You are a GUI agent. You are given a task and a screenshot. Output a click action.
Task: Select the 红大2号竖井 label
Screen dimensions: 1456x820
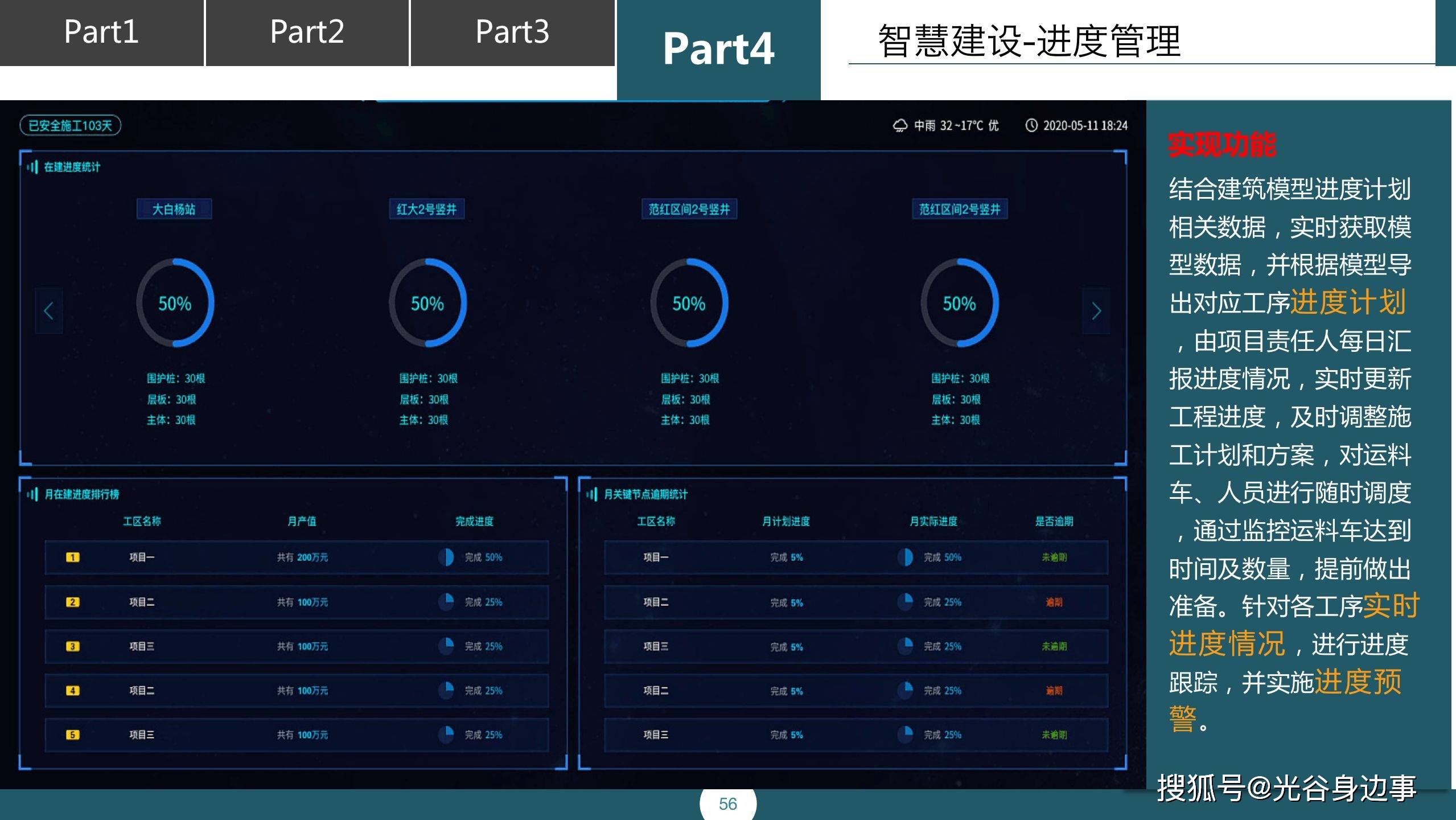[427, 209]
